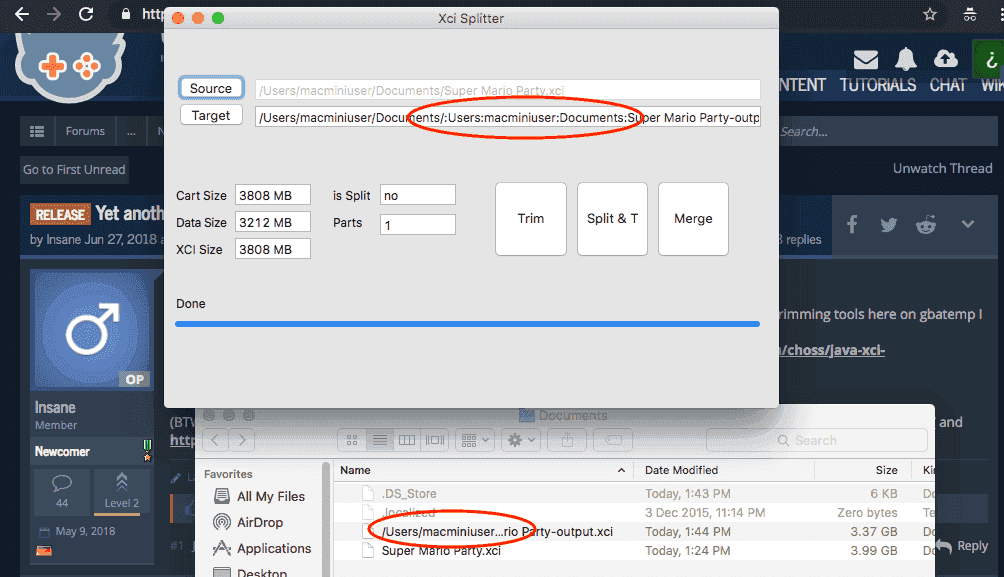The height and width of the screenshot is (577, 1004).
Task: Click the Trim button
Action: point(531,219)
